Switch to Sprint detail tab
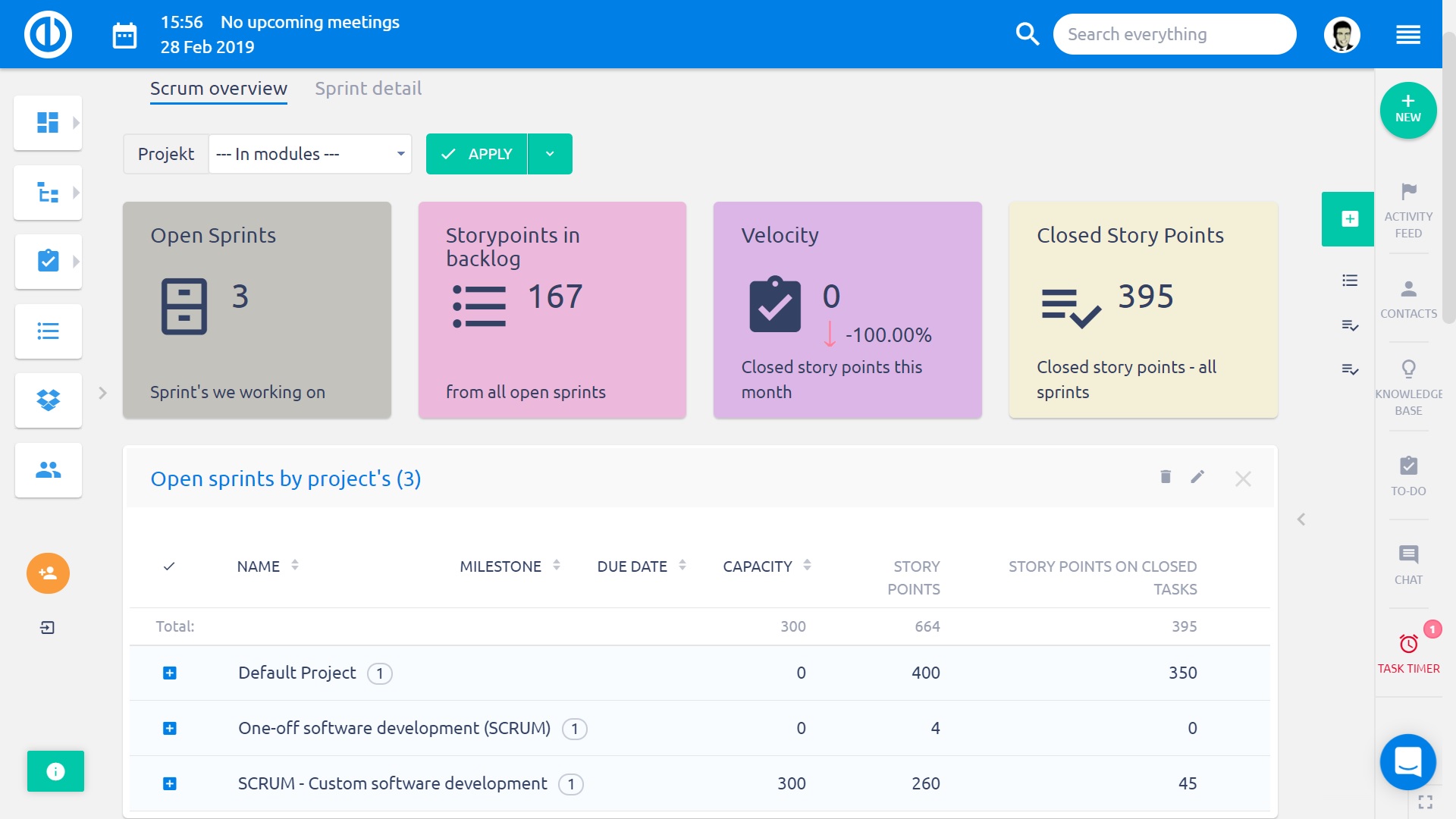1456x819 pixels. pos(368,89)
